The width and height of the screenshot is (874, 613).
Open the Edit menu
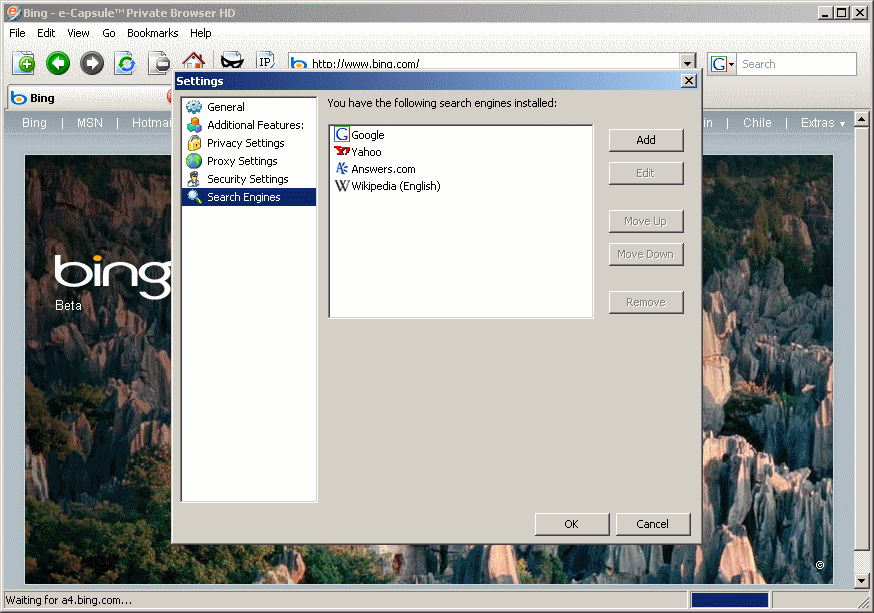click(46, 33)
